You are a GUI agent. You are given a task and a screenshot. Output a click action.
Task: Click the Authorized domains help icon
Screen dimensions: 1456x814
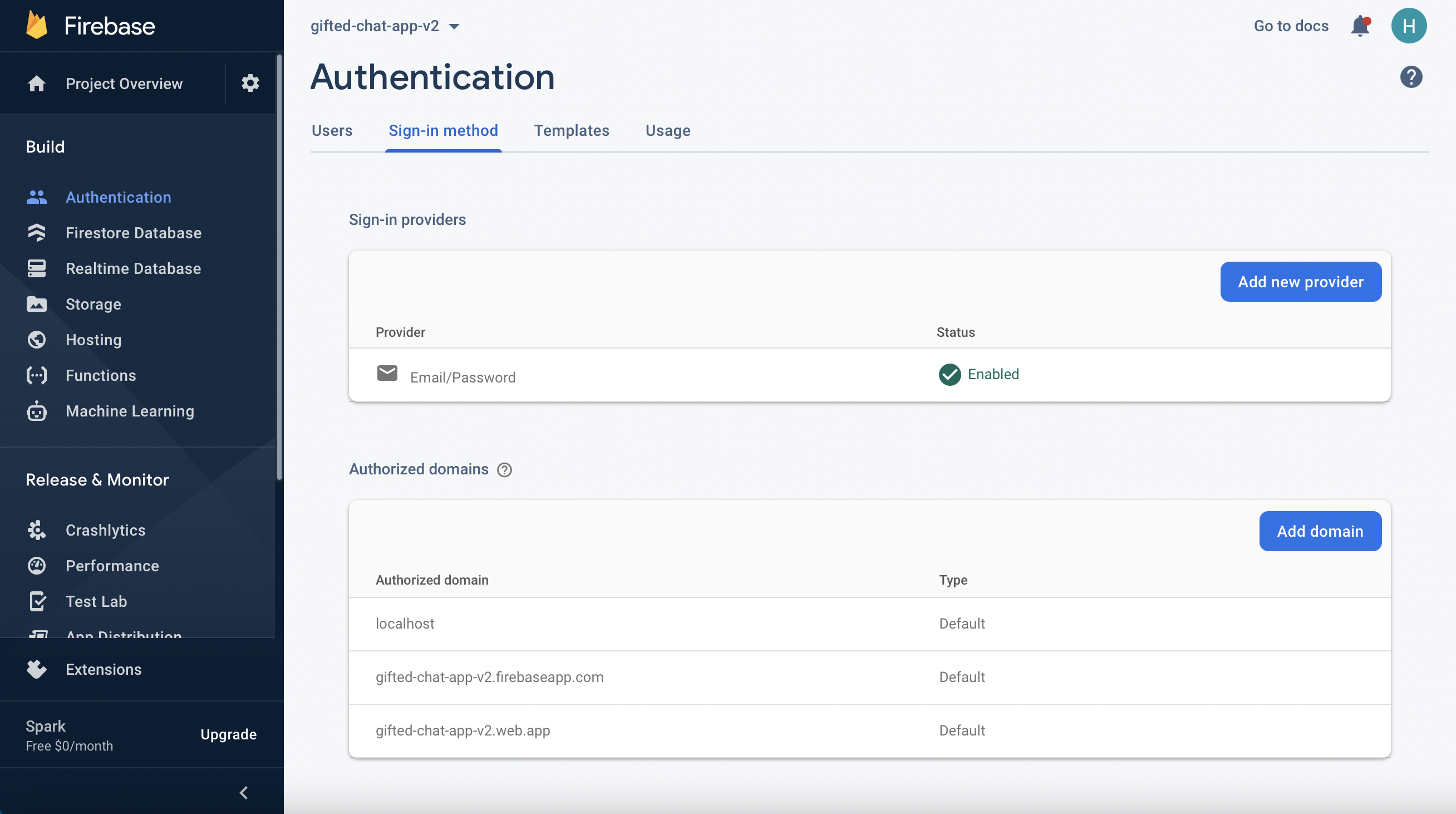505,469
